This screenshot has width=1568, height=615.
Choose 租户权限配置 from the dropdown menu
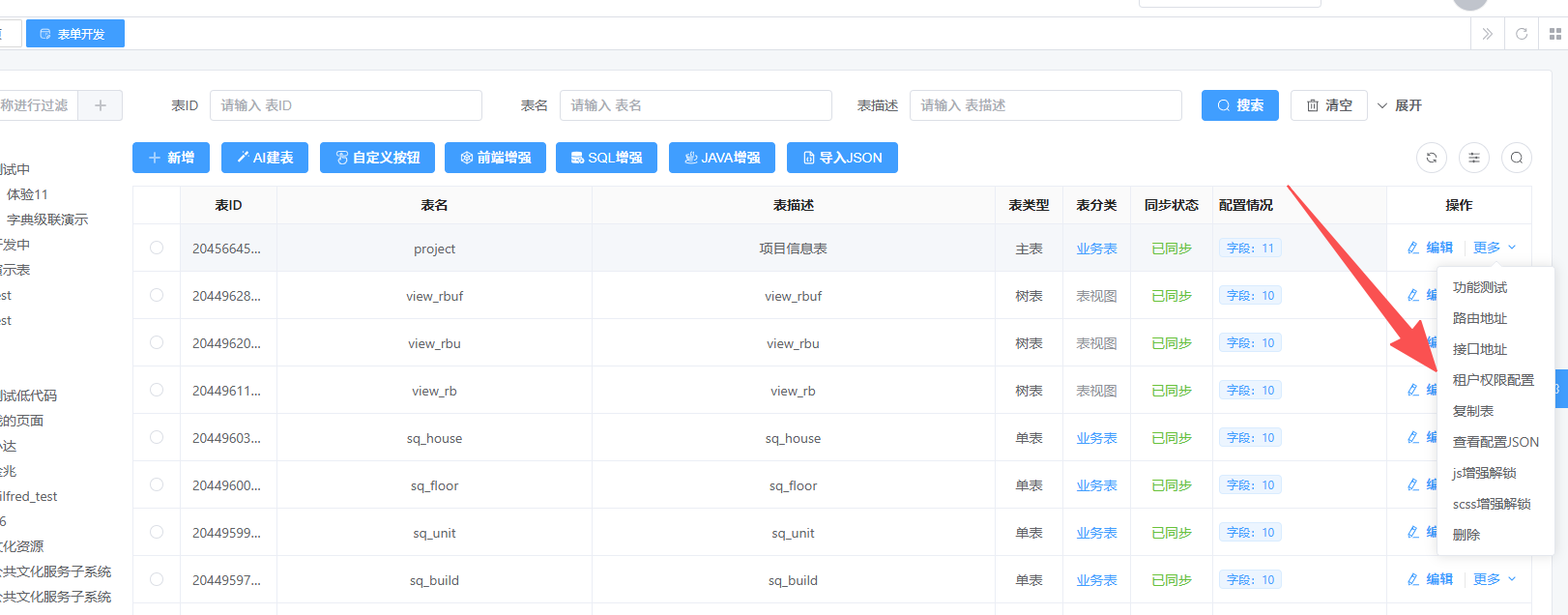(x=1493, y=380)
